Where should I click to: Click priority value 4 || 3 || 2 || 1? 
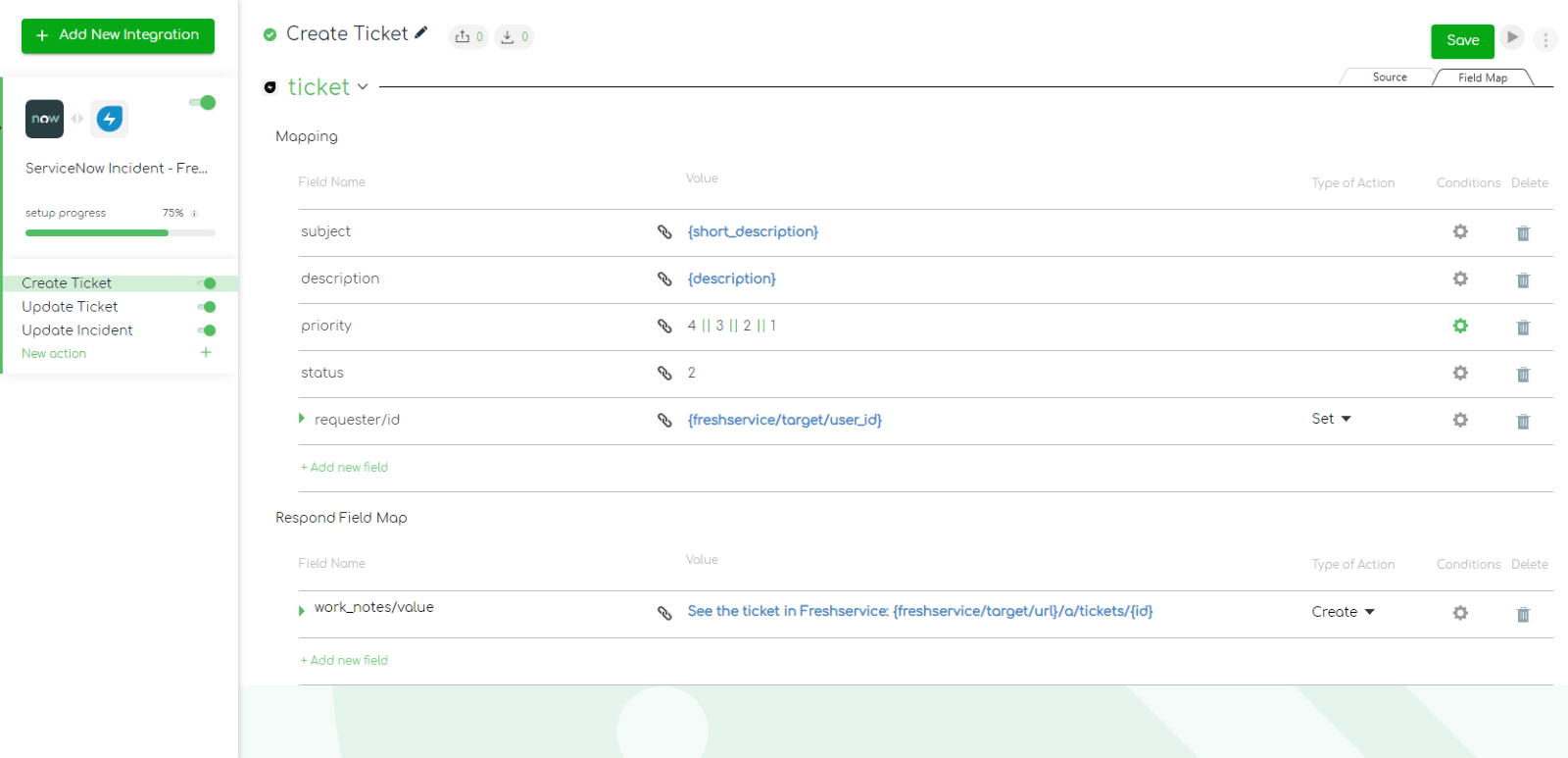[x=732, y=326]
